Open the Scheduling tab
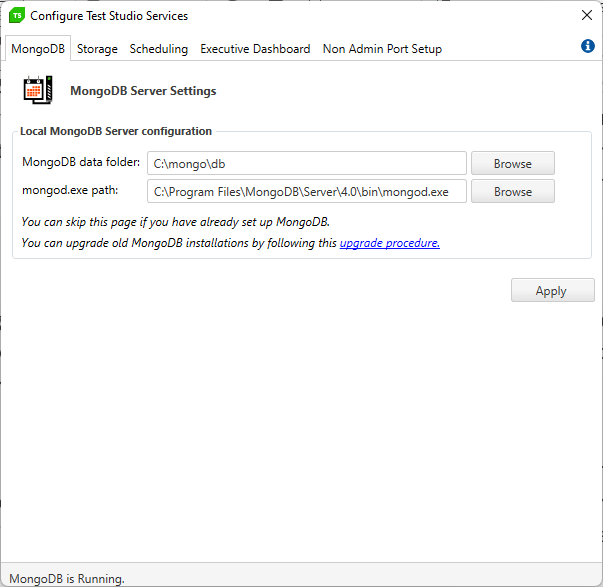This screenshot has height=587, width=603. (x=159, y=49)
